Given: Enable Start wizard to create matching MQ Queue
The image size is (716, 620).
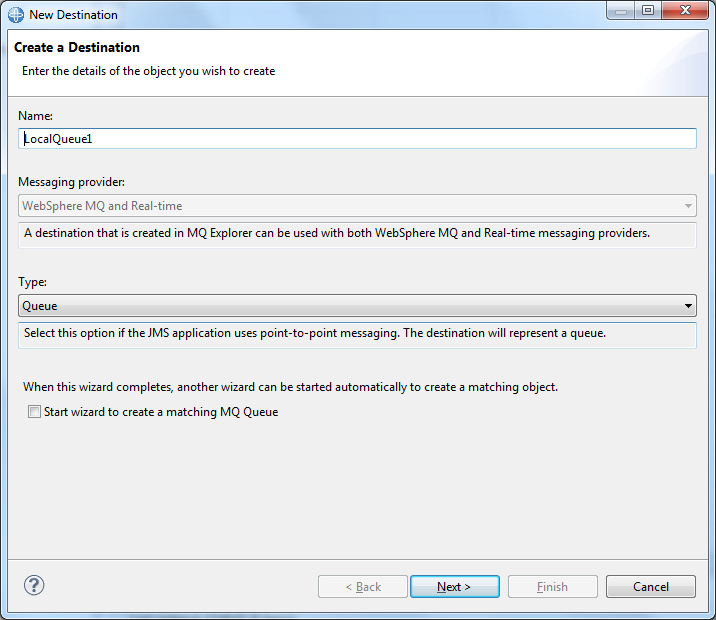Looking at the screenshot, I should click(35, 412).
